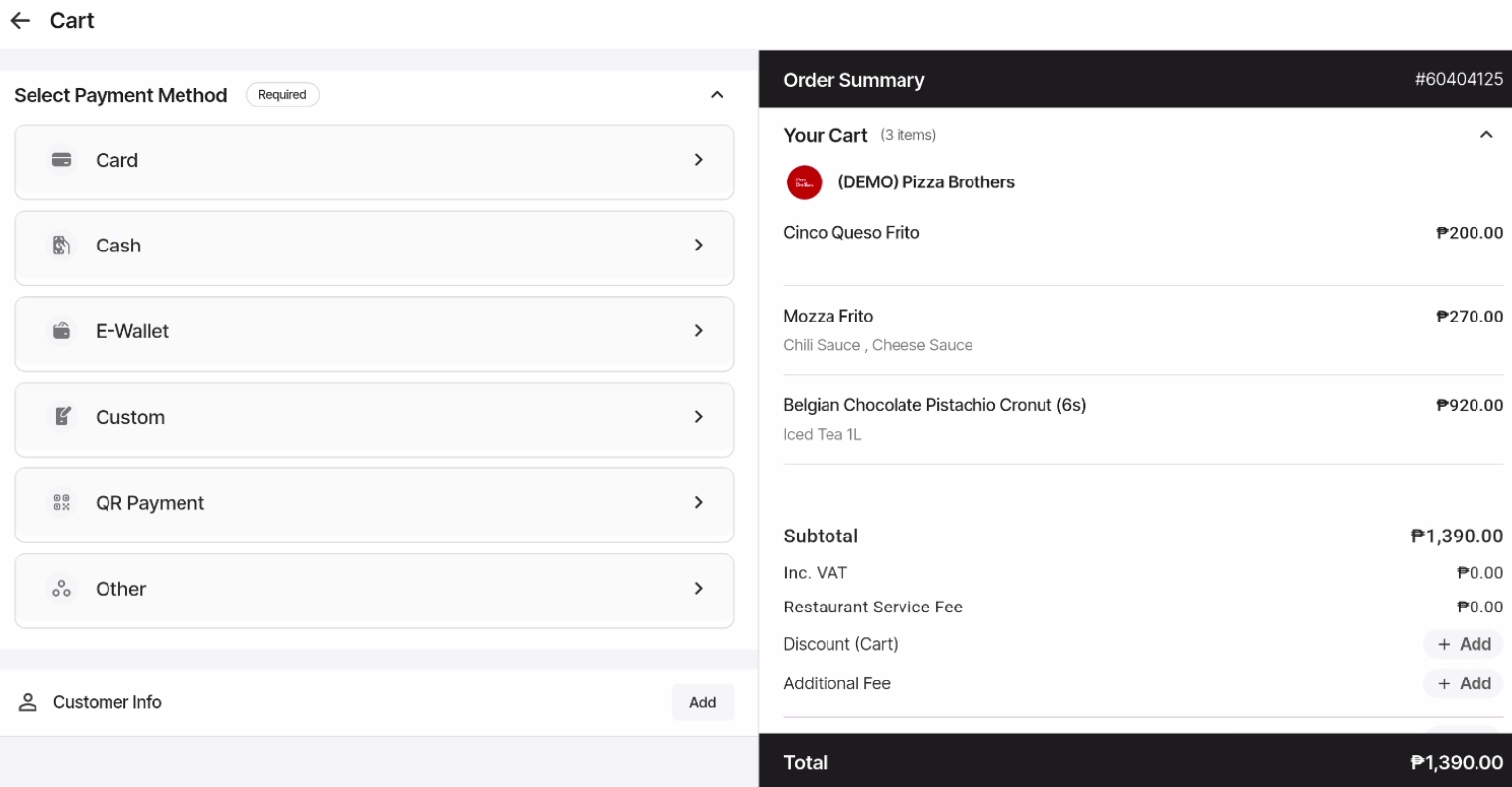The width and height of the screenshot is (1512, 787).
Task: Click the cash bills icon
Action: [61, 246]
